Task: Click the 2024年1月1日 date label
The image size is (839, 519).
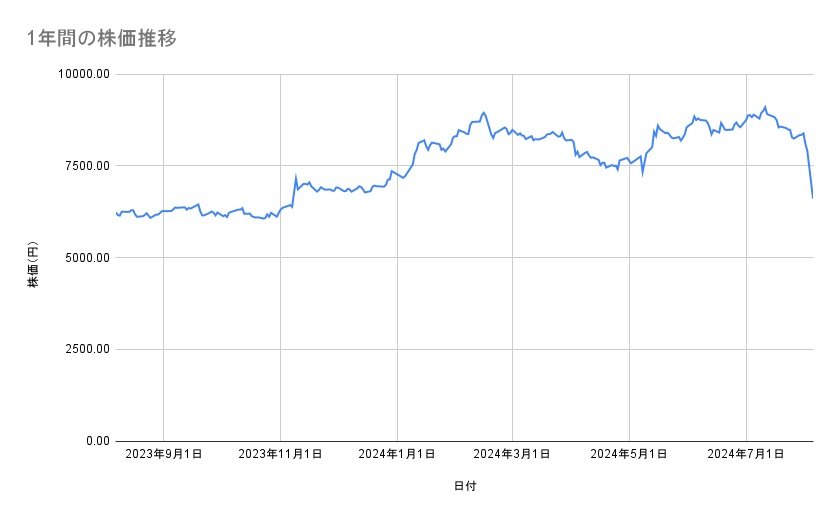Action: [x=397, y=454]
